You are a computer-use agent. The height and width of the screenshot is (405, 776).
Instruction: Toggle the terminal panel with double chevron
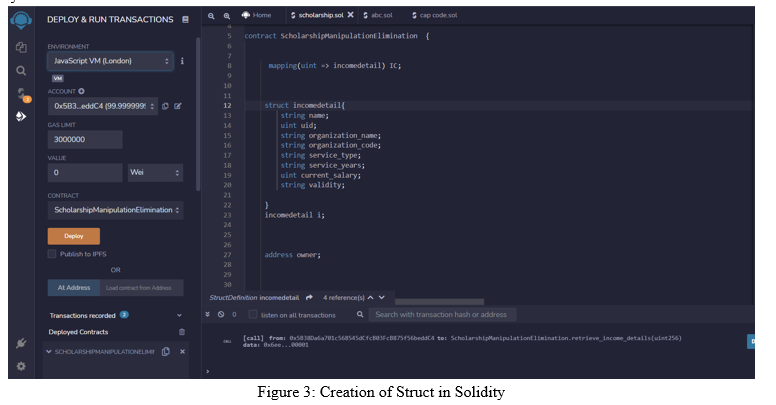click(x=208, y=314)
